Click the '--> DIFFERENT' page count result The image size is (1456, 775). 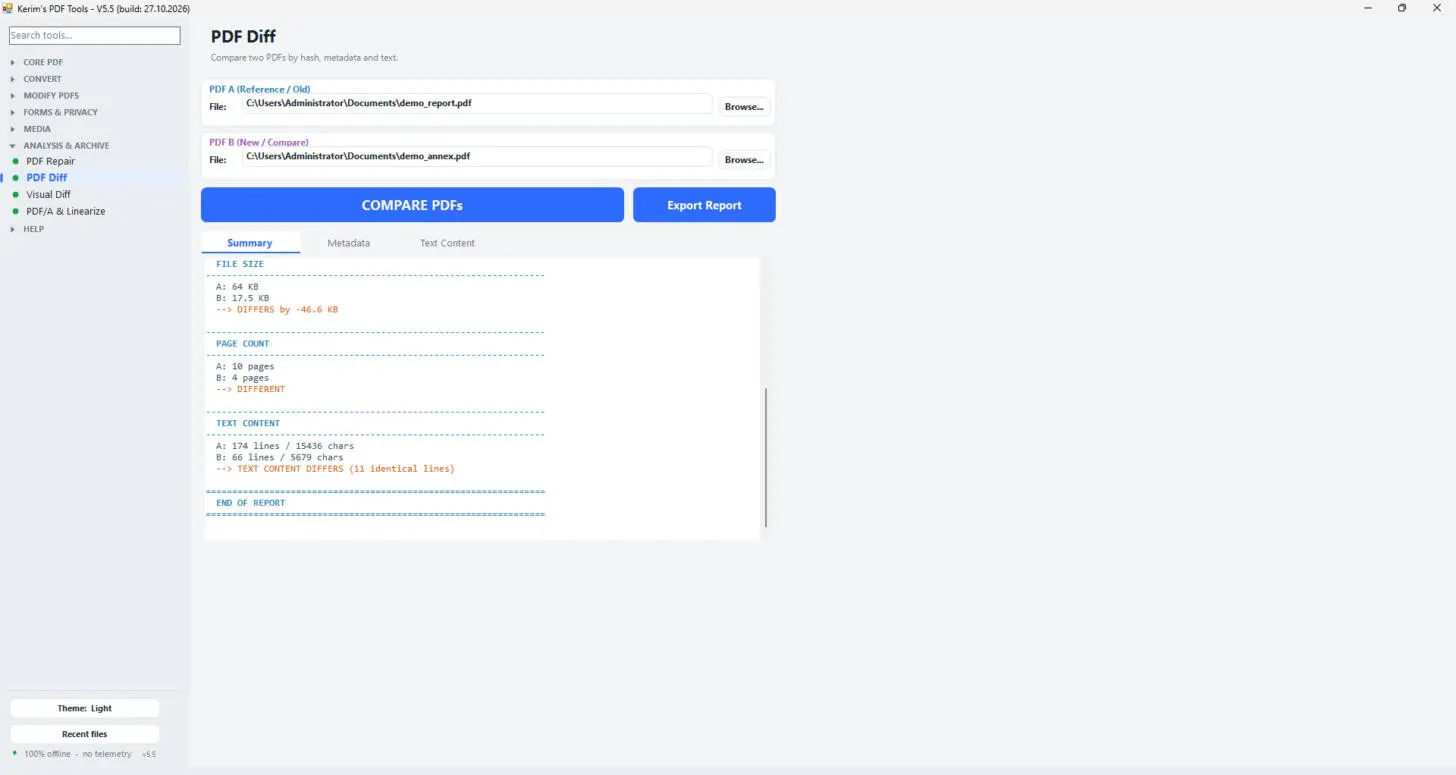pos(250,389)
